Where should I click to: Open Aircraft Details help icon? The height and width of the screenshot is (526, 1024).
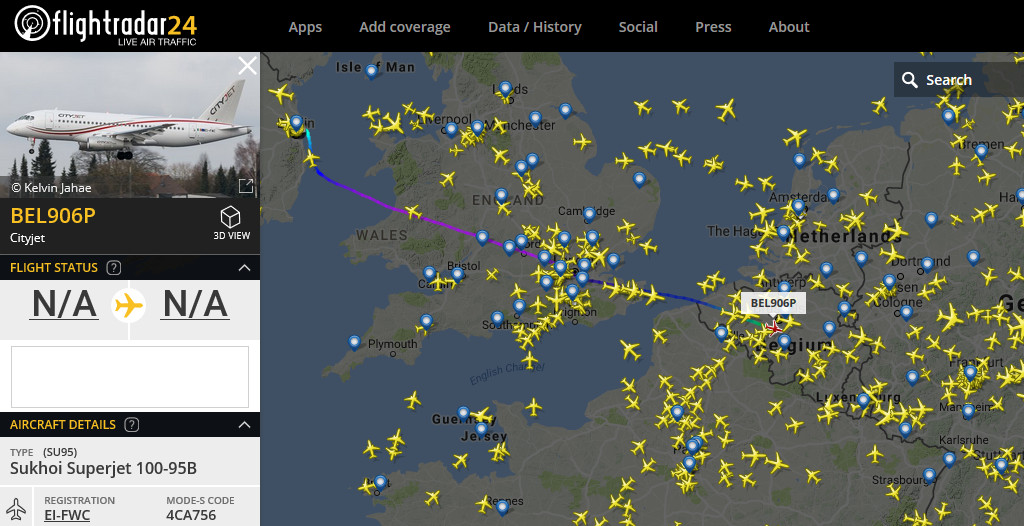(131, 425)
